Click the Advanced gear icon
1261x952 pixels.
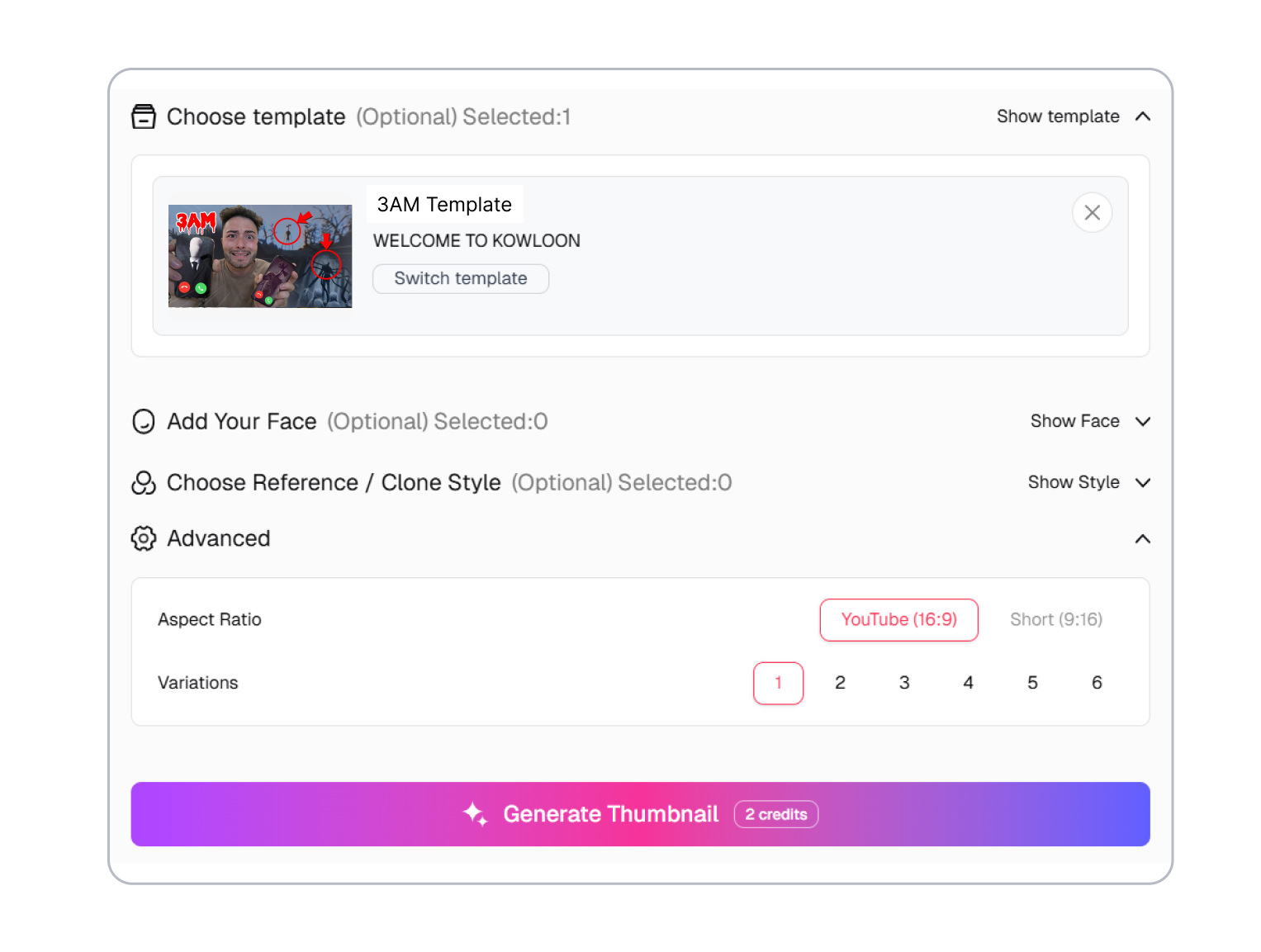(144, 538)
